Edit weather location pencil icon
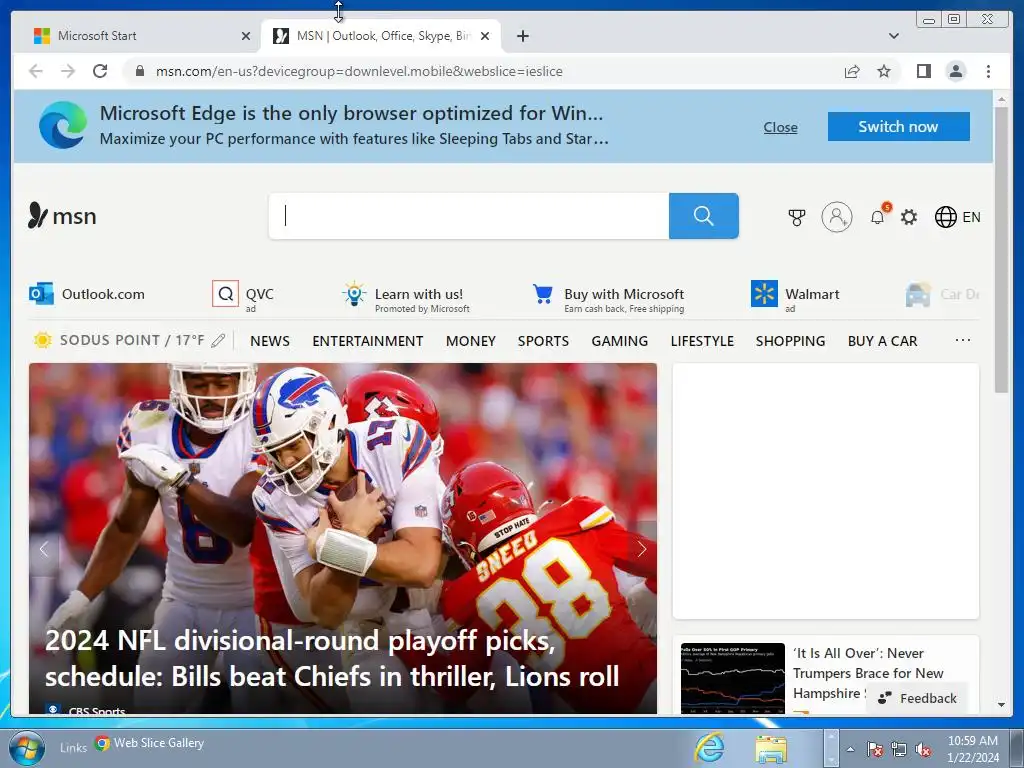This screenshot has height=768, width=1024. (x=219, y=340)
